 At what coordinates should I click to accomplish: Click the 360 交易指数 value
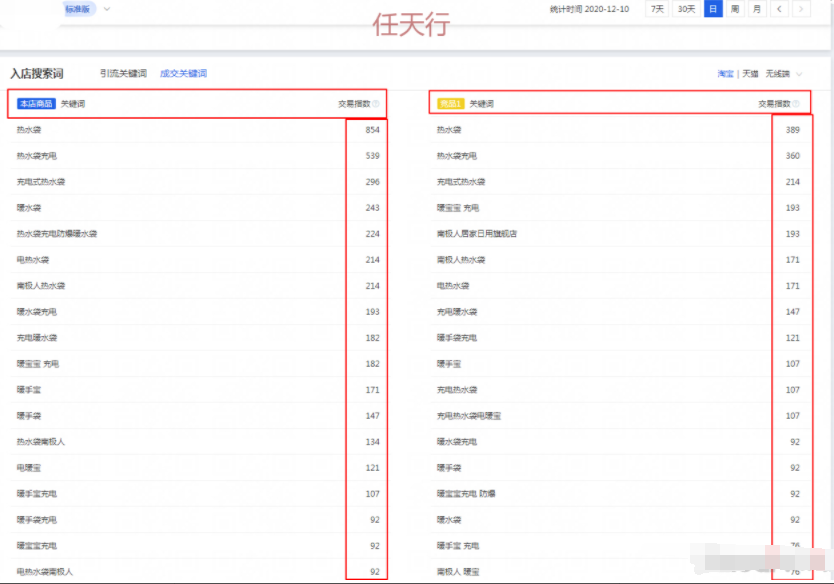point(793,156)
